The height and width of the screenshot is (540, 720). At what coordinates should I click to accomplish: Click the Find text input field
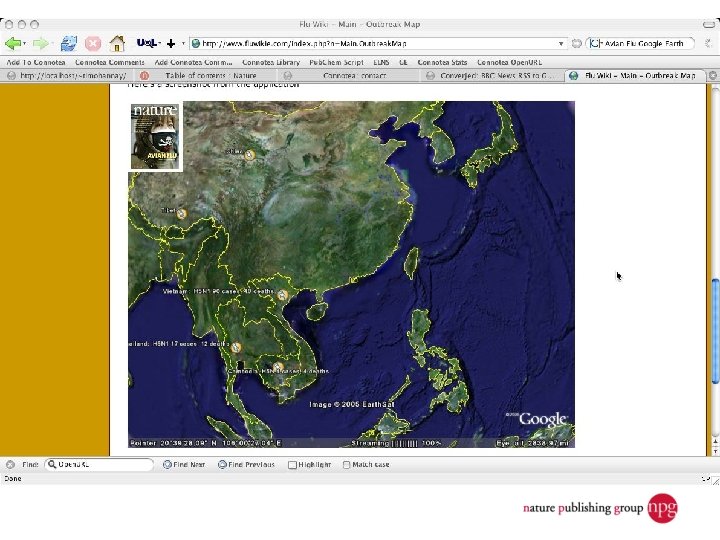(99, 465)
